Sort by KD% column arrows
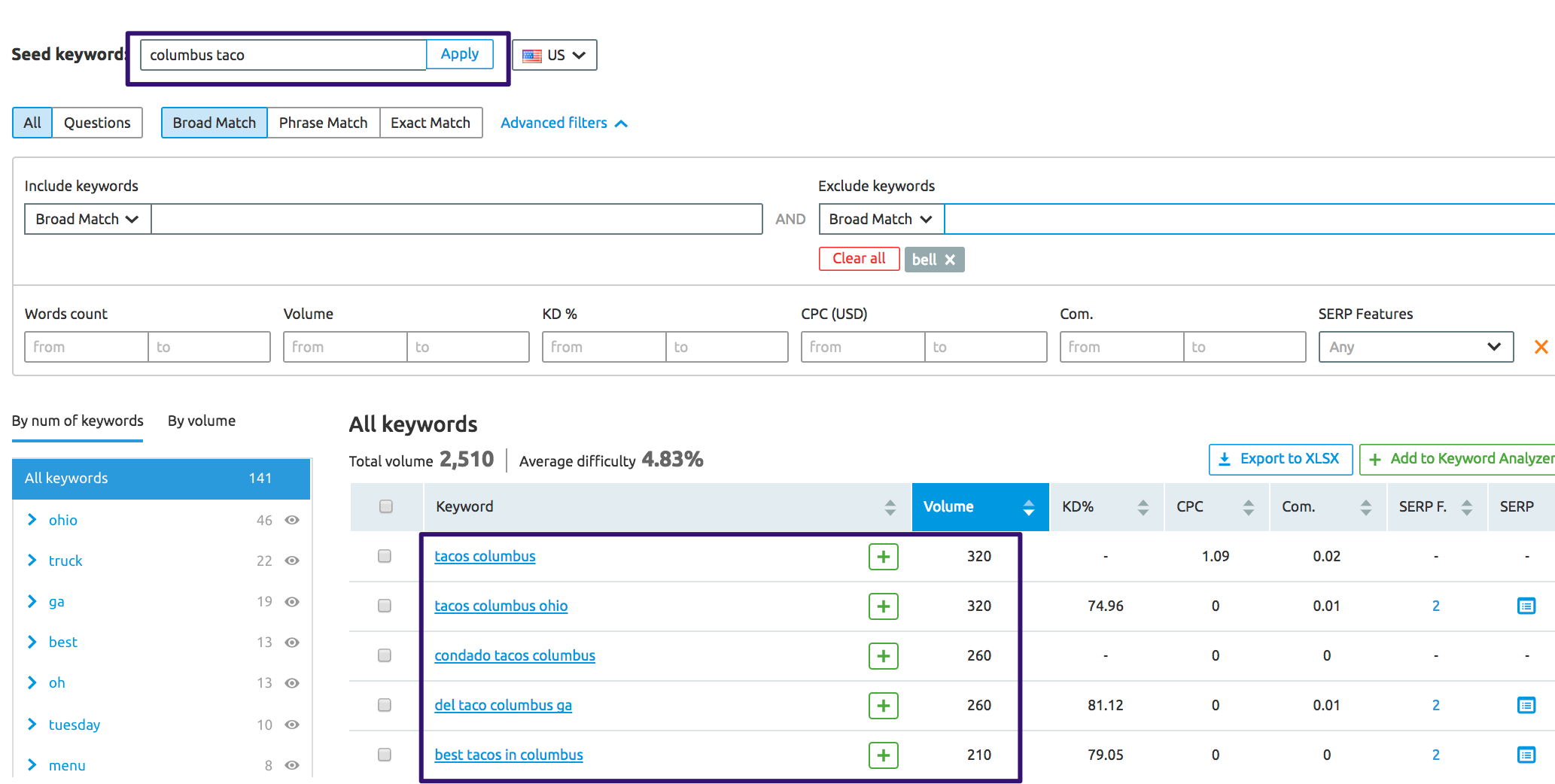Viewport: 1555px width, 784px height. [1143, 507]
